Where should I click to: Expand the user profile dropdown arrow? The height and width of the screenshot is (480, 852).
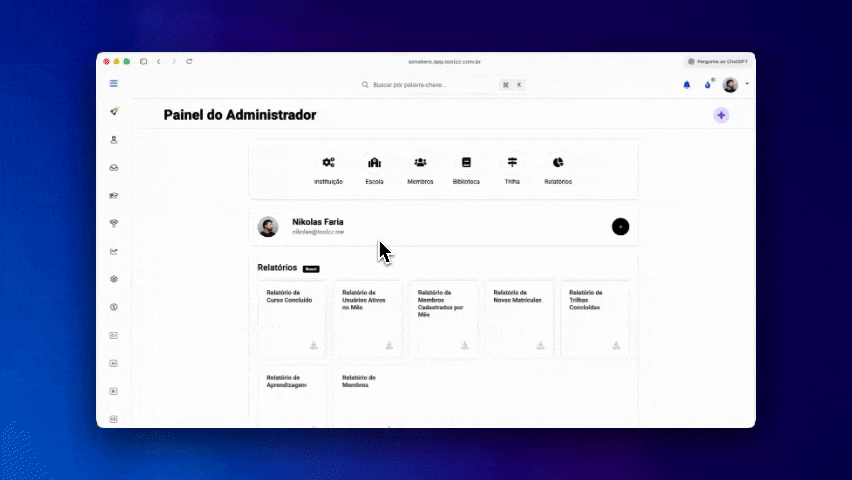pos(747,84)
